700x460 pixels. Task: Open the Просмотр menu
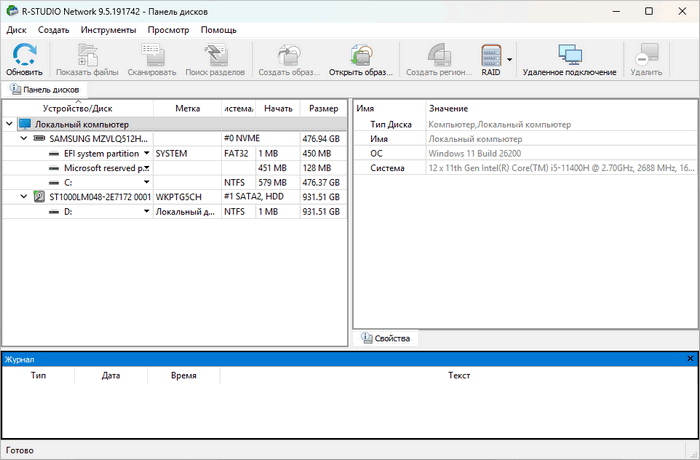(168, 30)
